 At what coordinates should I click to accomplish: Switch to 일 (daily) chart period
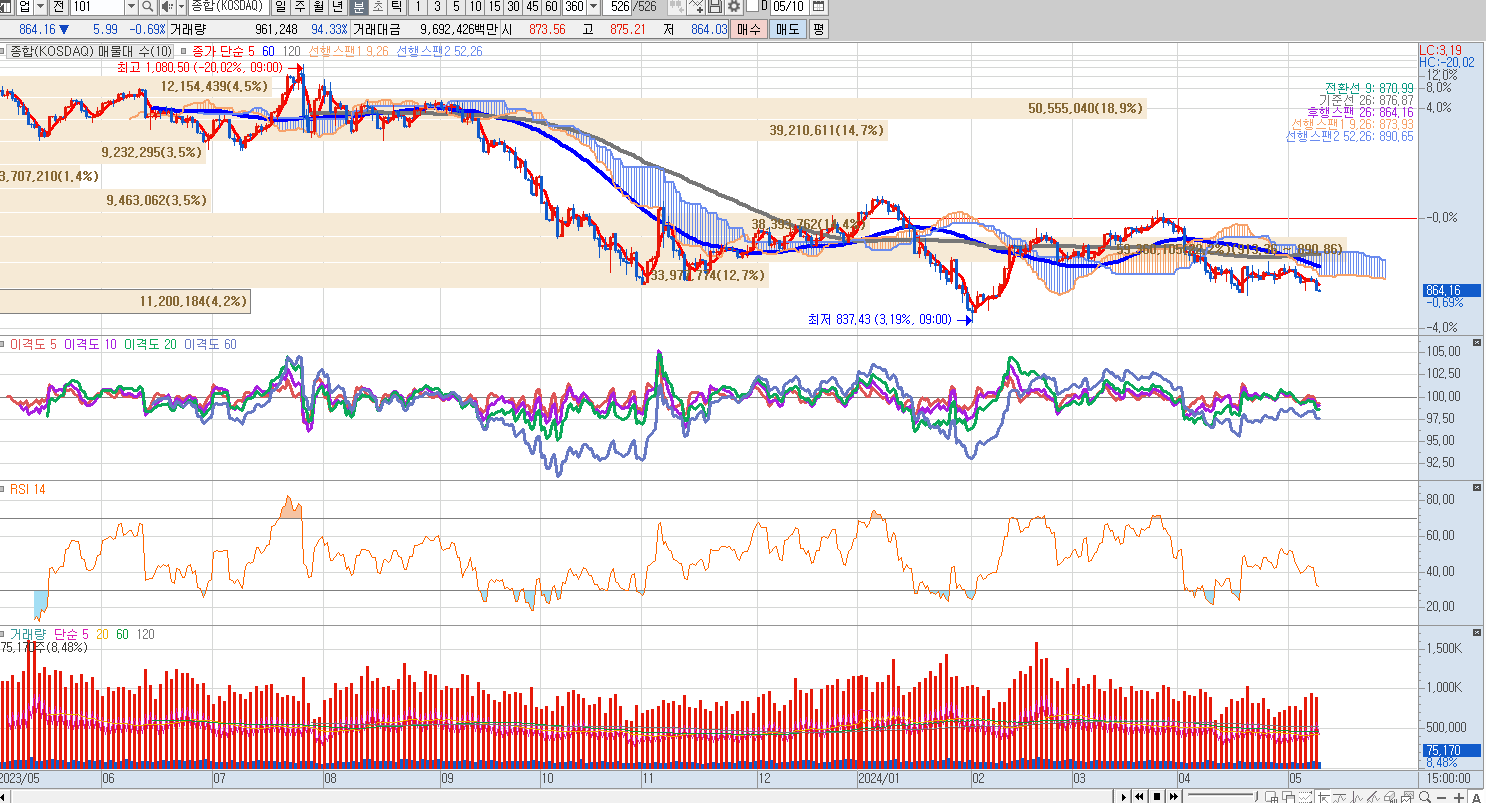coord(282,7)
